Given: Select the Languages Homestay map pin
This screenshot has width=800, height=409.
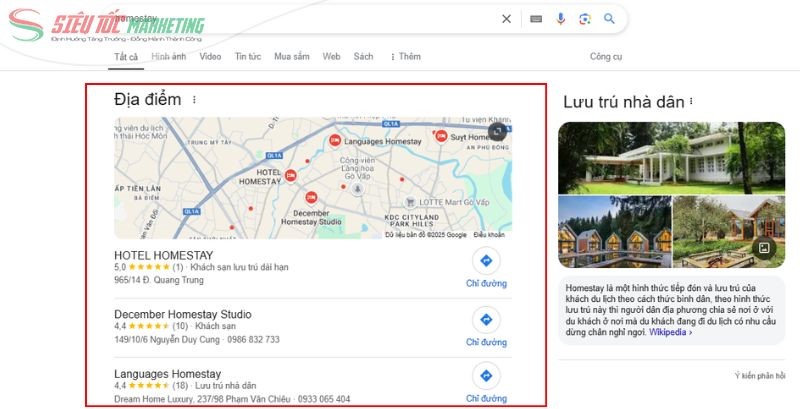Looking at the screenshot, I should click(335, 140).
